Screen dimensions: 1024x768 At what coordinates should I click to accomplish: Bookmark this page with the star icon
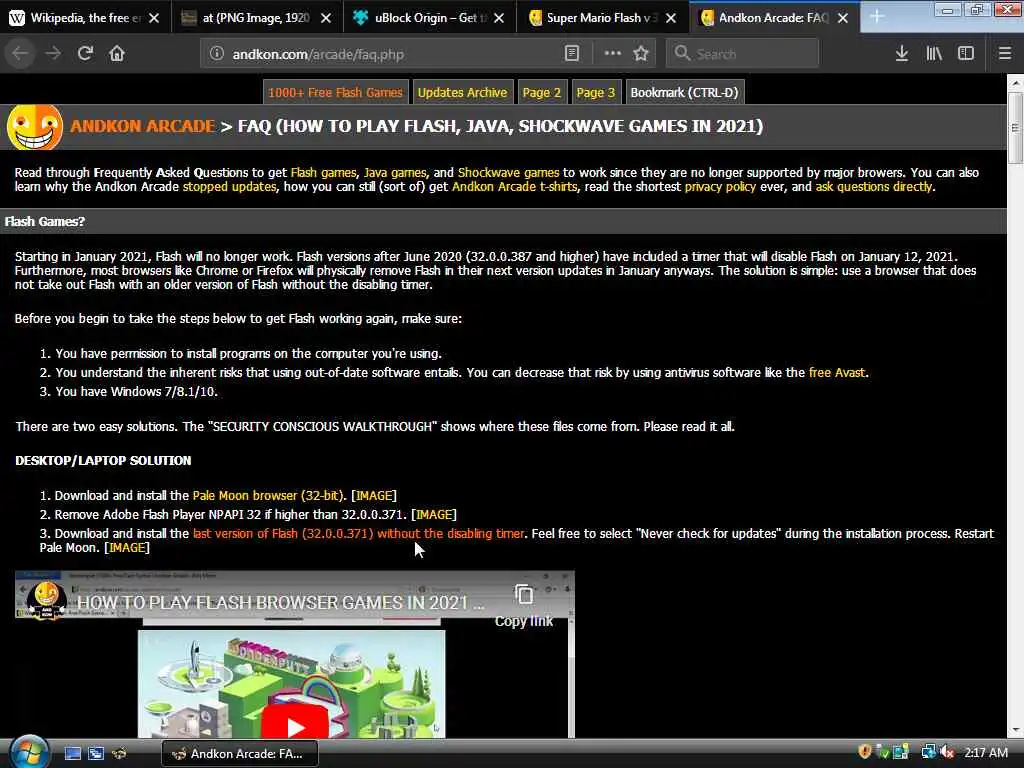tap(641, 54)
